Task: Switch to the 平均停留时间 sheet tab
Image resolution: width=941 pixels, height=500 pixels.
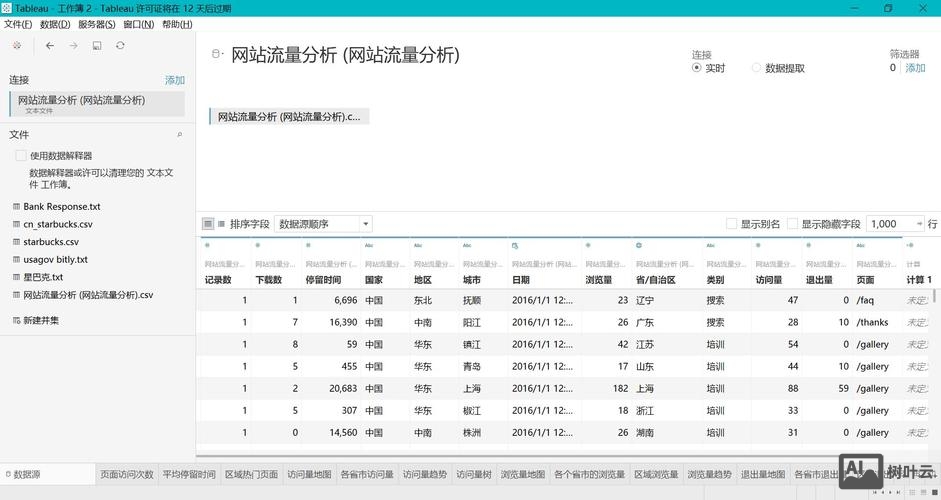Action: point(189,474)
